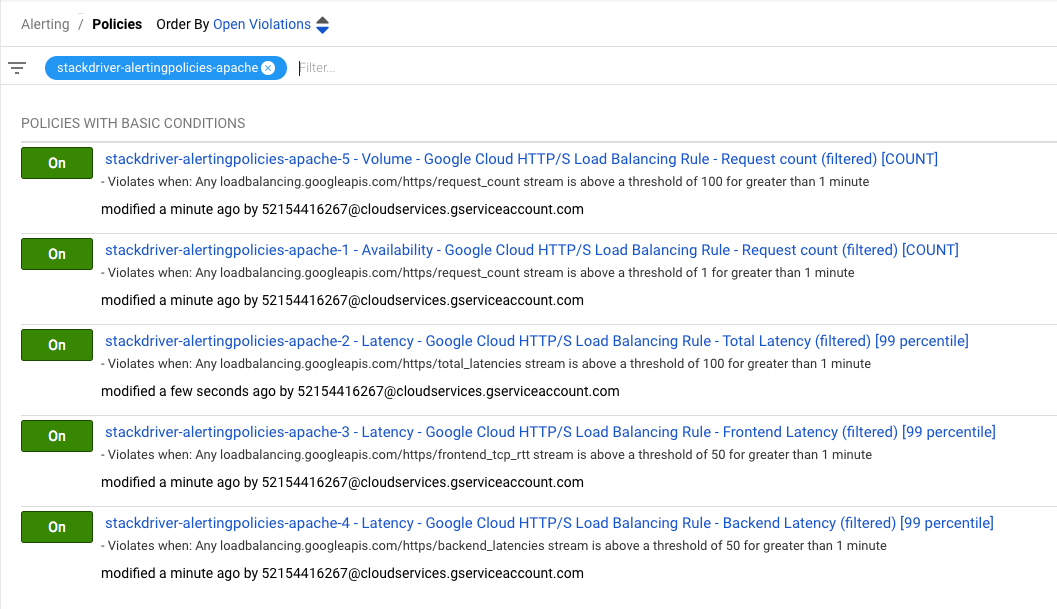This screenshot has height=609, width=1057.
Task: Toggle the On switch for stackdriver-alertingpolicies-apache-5
Action: 56,162
